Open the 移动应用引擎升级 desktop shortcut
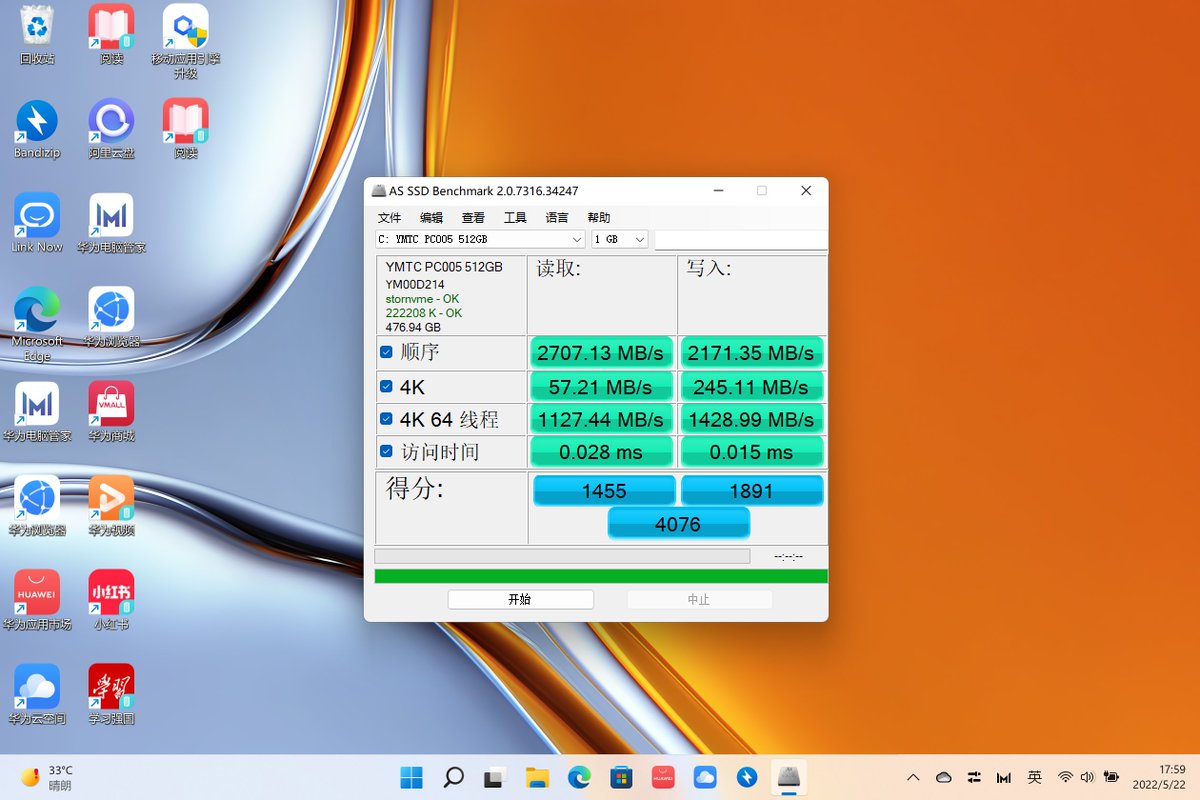 tap(185, 41)
